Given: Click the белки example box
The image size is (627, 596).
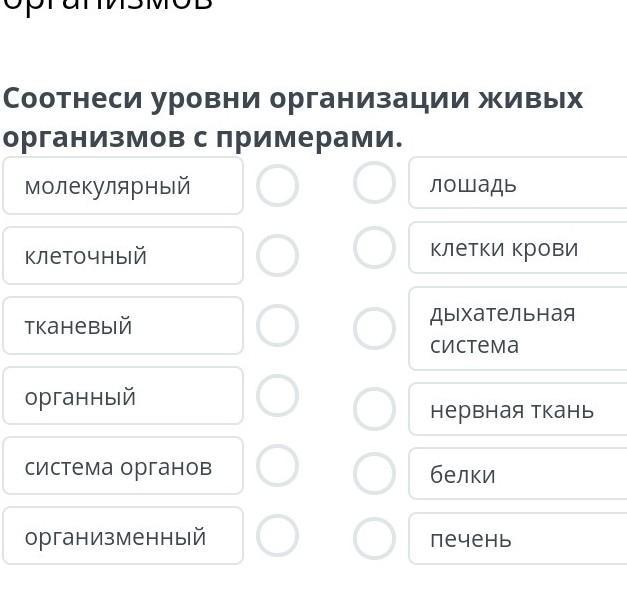Looking at the screenshot, I should [x=517, y=474].
